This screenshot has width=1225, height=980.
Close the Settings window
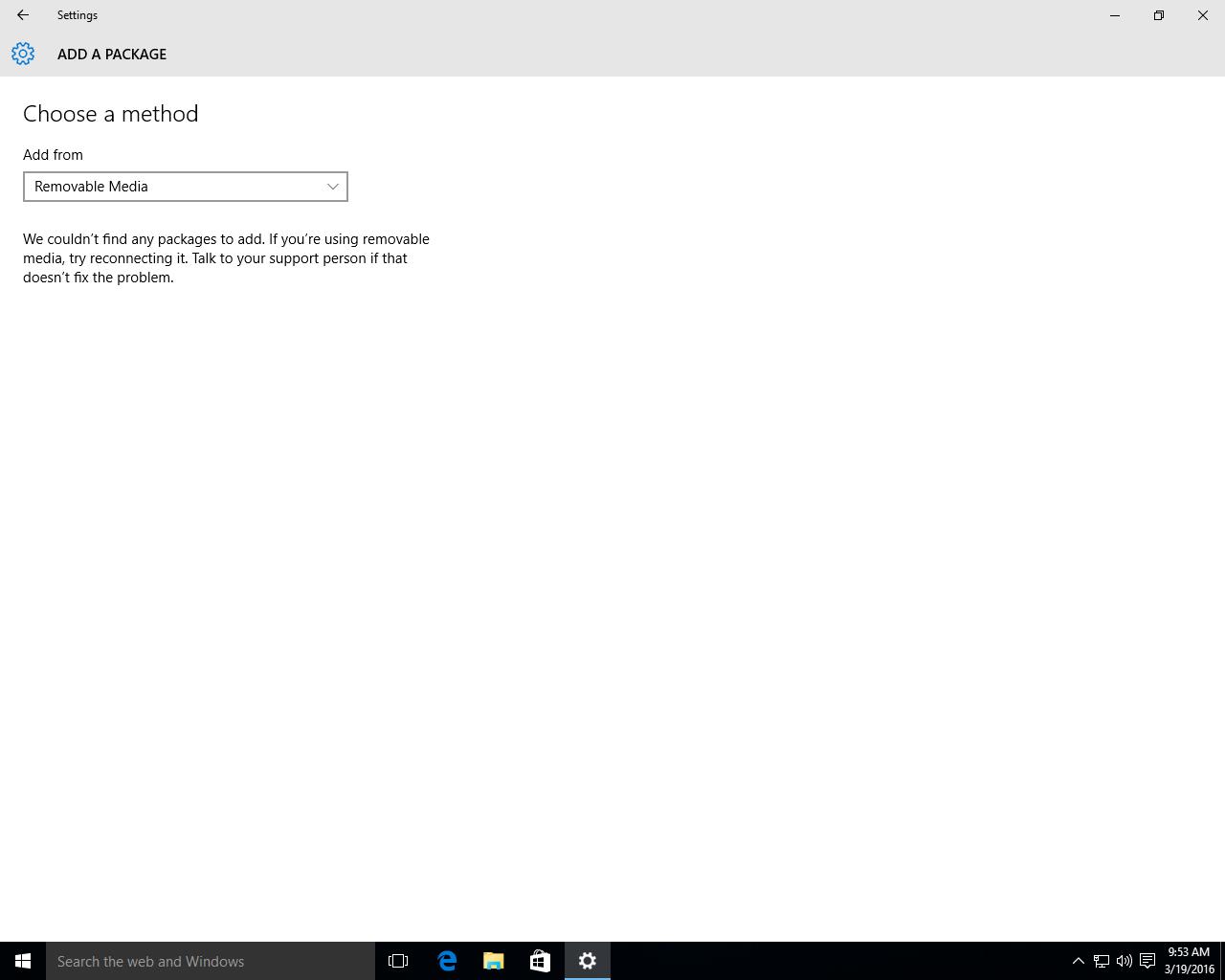click(x=1203, y=15)
